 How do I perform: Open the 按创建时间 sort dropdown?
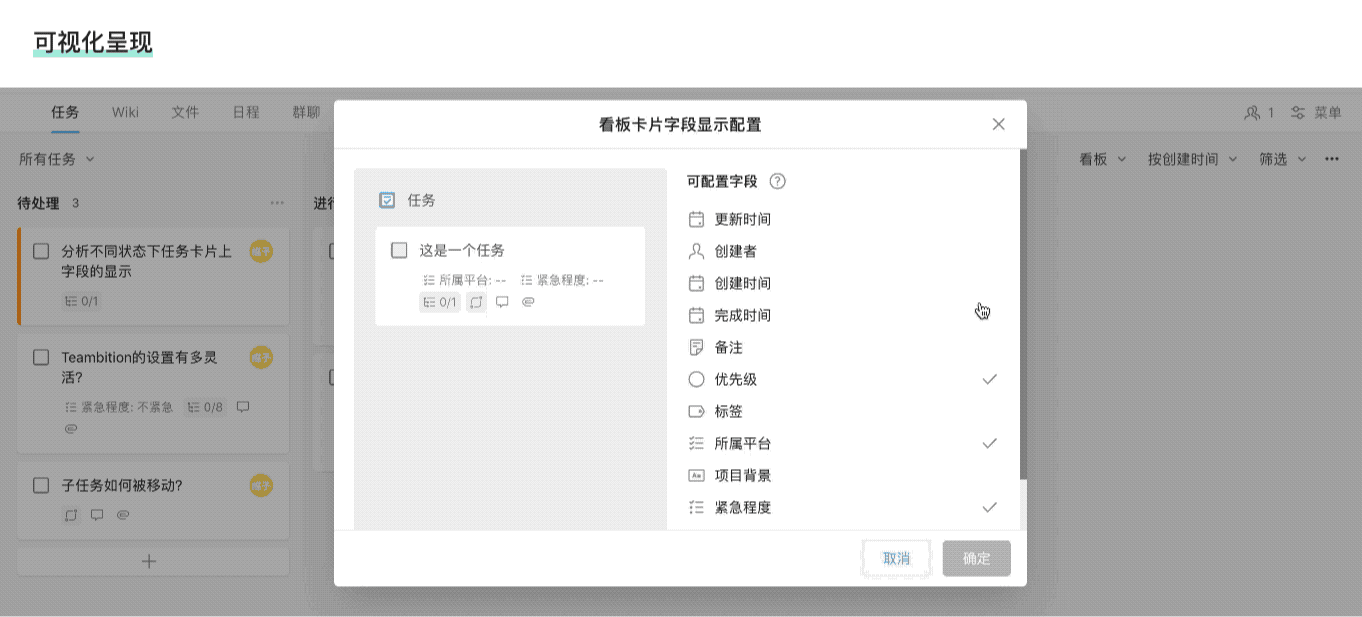(1192, 159)
